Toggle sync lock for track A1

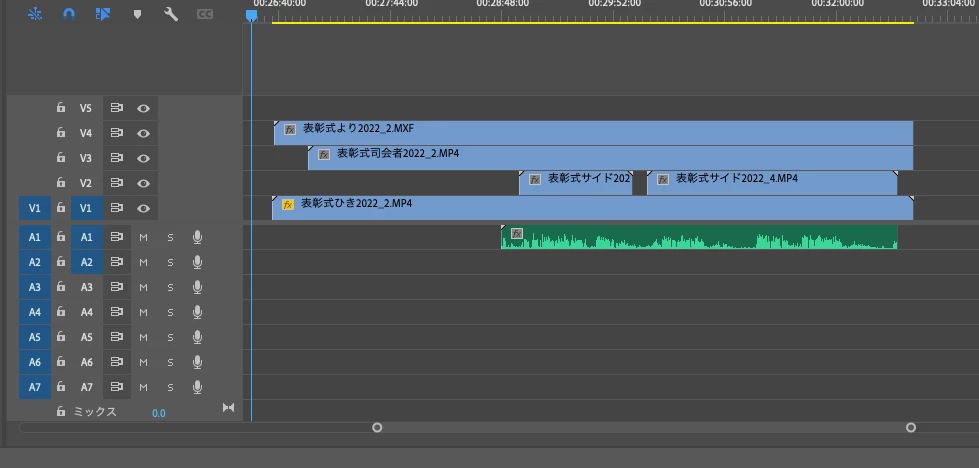(117, 237)
